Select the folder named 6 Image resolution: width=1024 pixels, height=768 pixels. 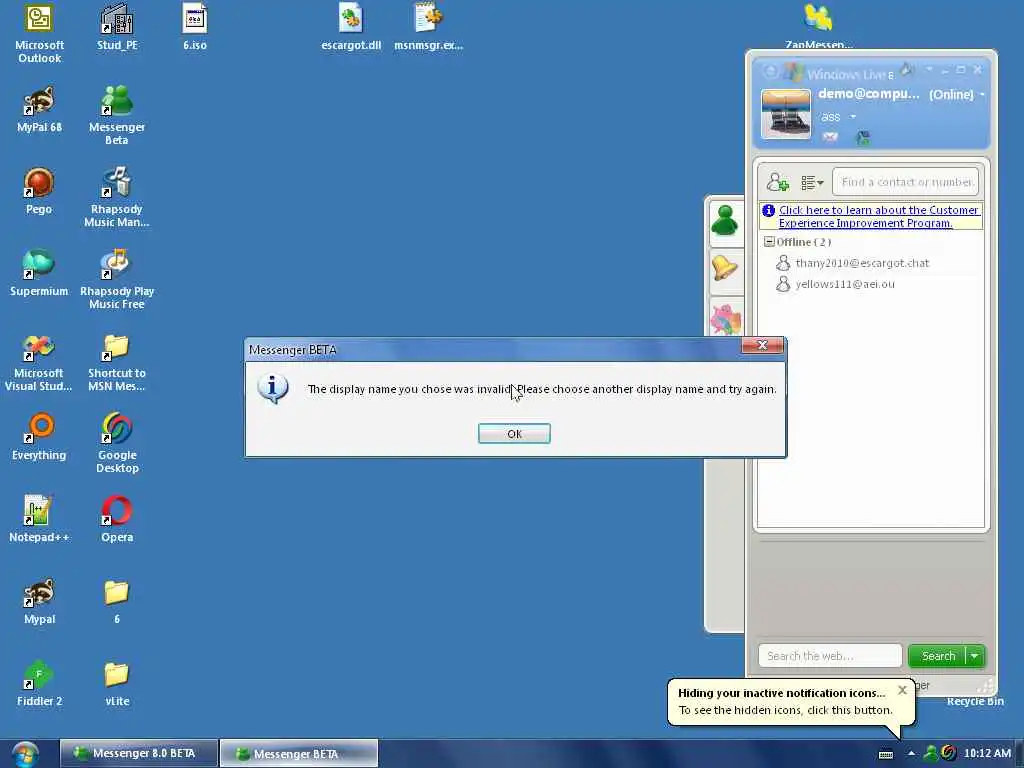pyautogui.click(x=117, y=601)
